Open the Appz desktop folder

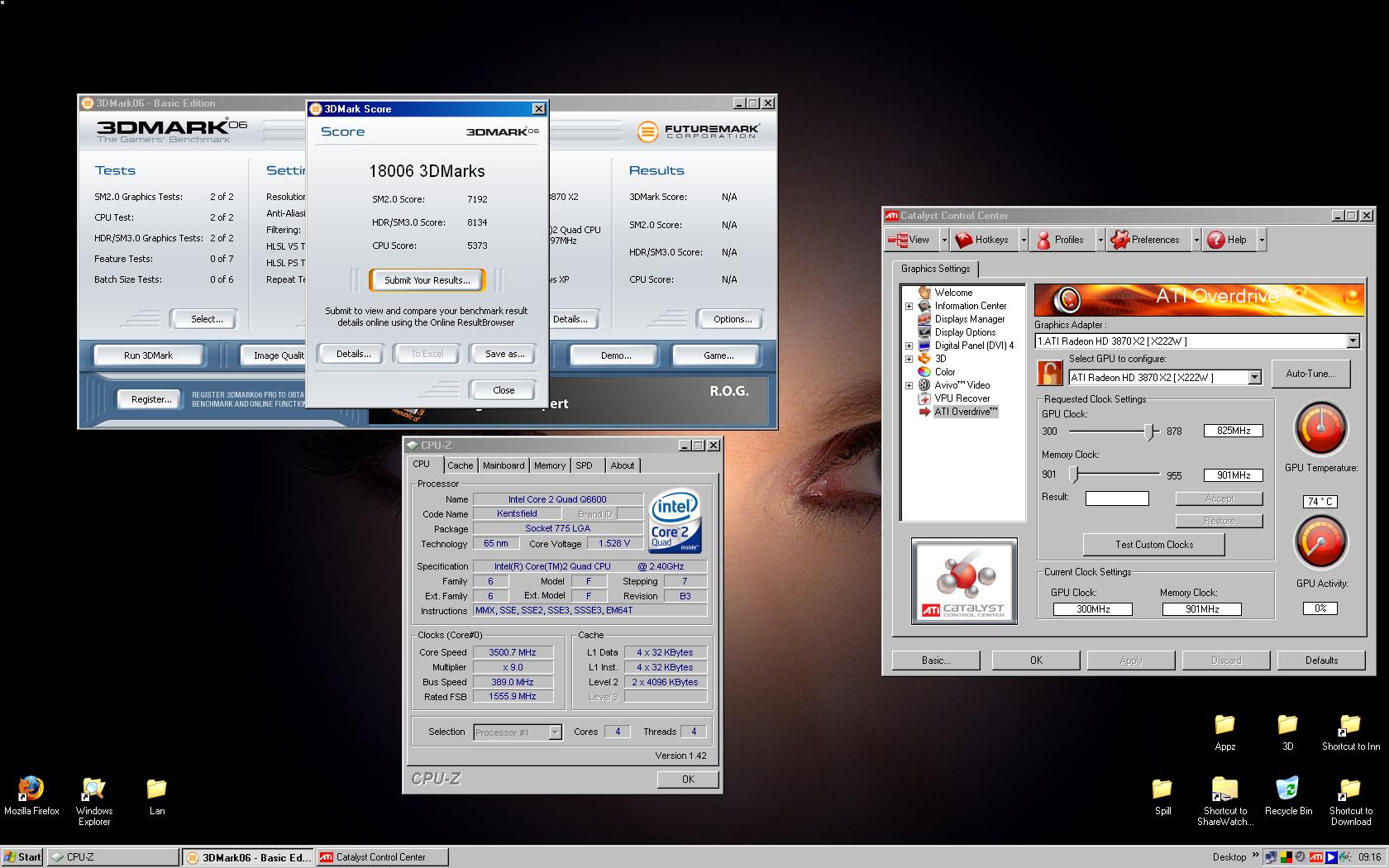[1224, 731]
